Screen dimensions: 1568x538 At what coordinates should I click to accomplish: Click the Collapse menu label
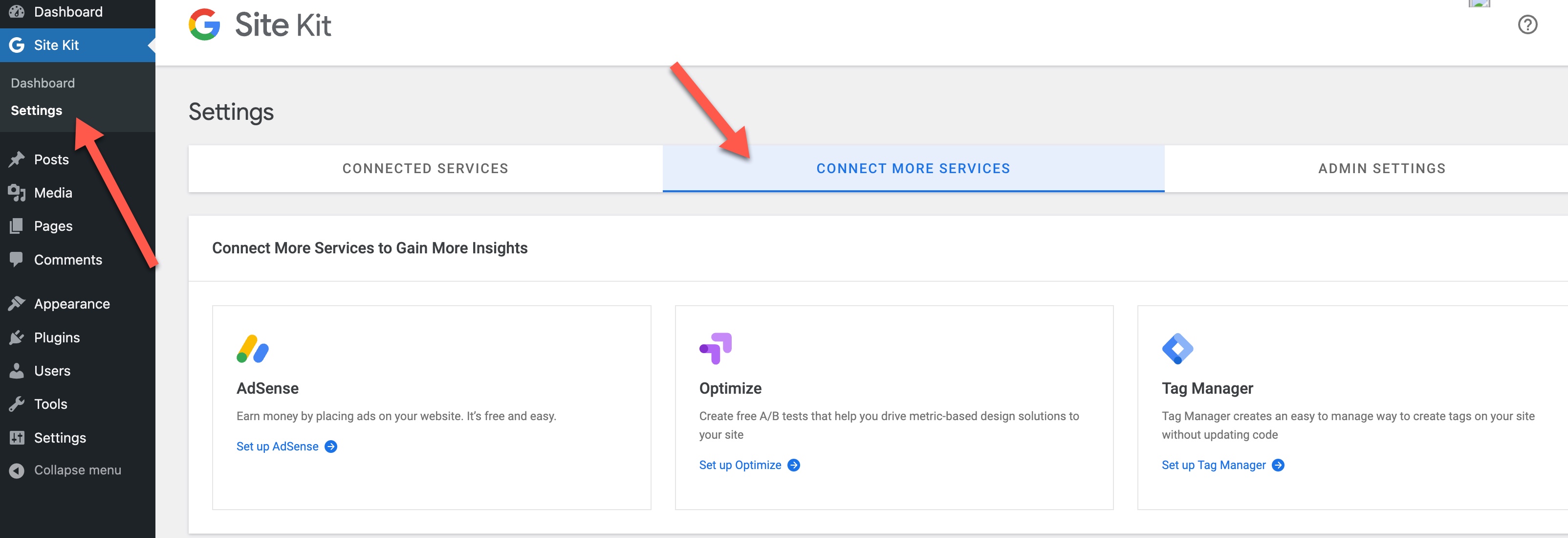[78, 471]
